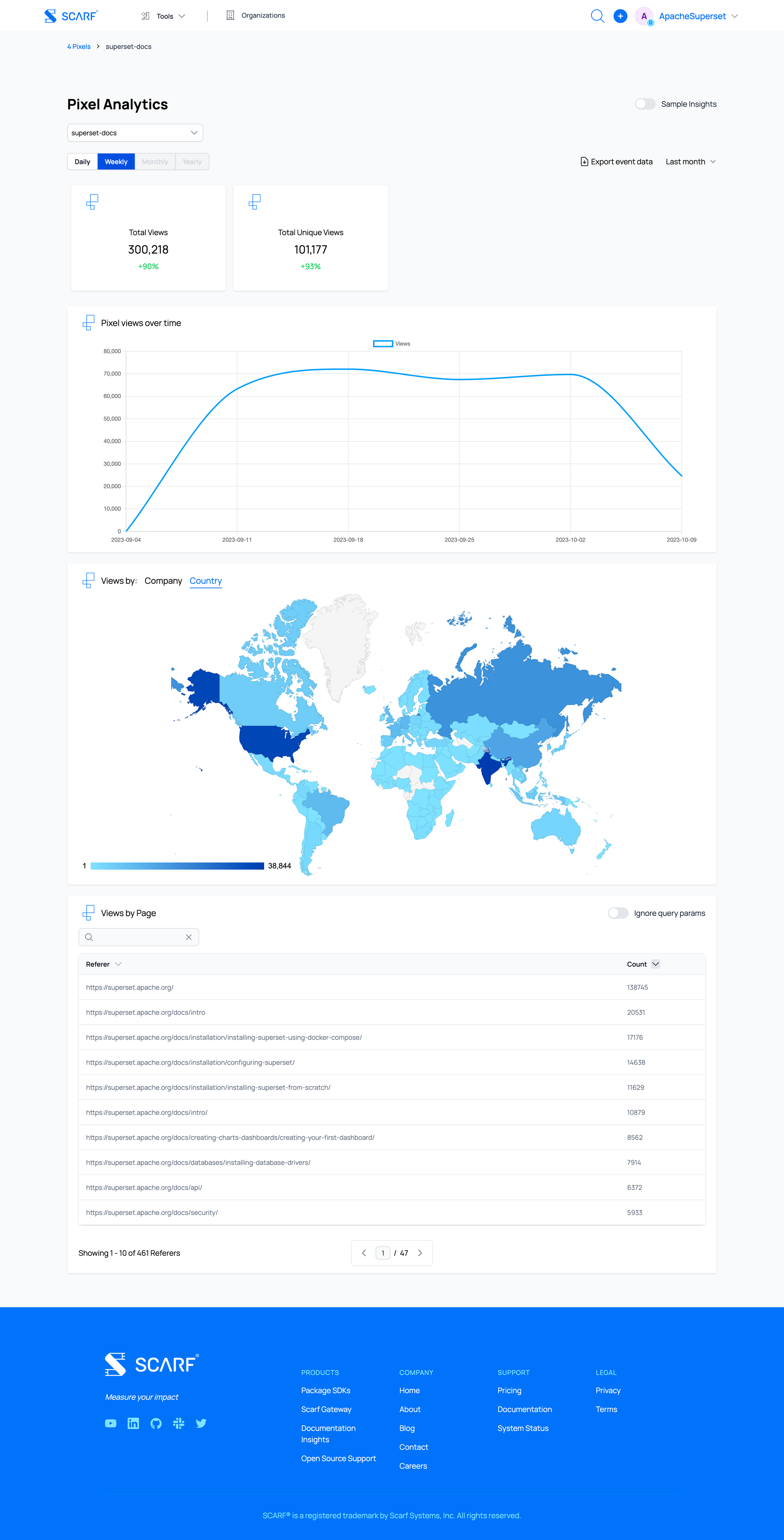Open the GitHub icon in footer

(156, 1424)
